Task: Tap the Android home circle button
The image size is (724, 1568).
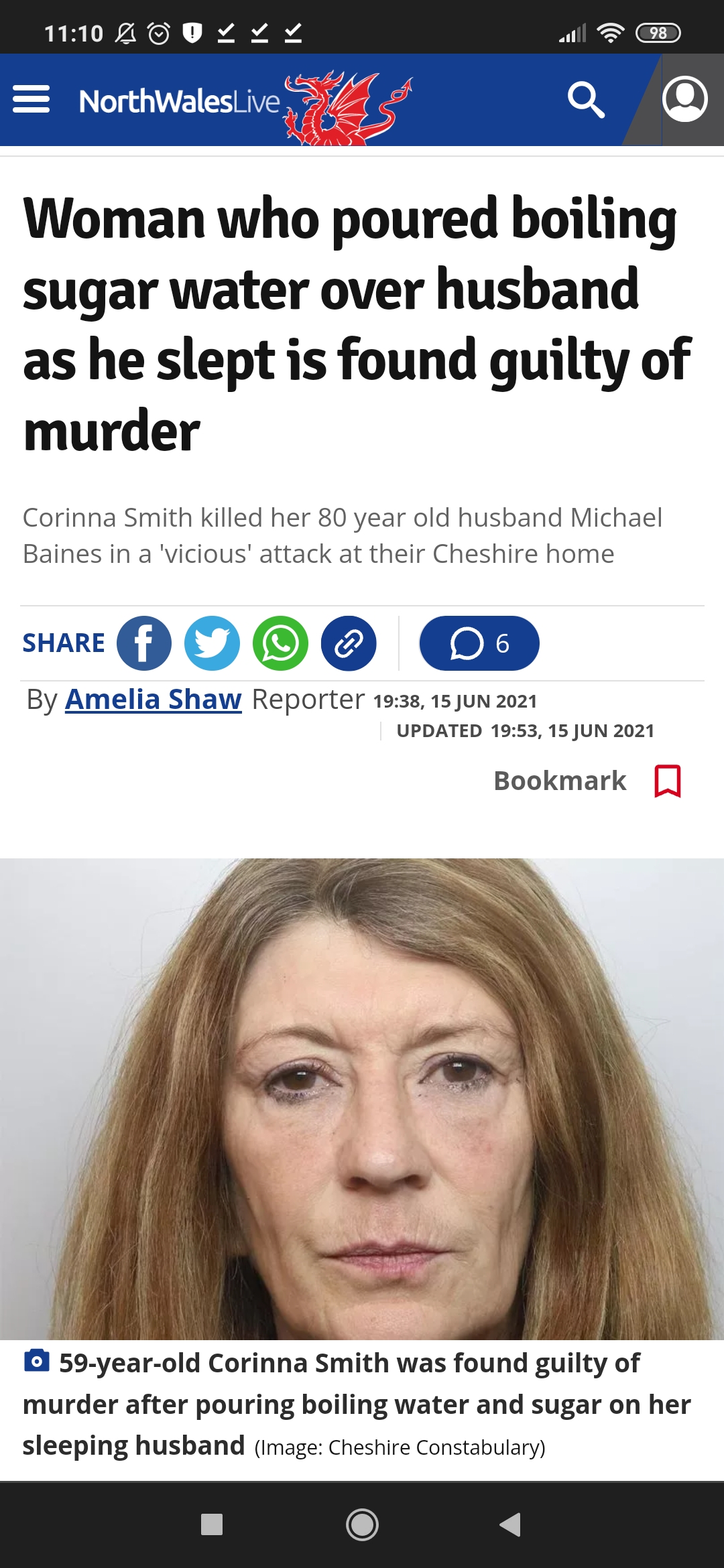Action: (362, 1524)
